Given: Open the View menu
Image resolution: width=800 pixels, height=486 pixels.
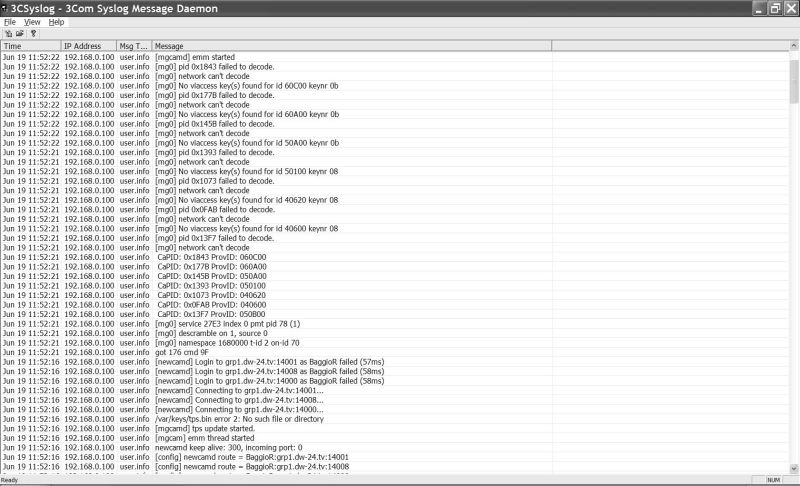Looking at the screenshot, I should (x=32, y=22).
